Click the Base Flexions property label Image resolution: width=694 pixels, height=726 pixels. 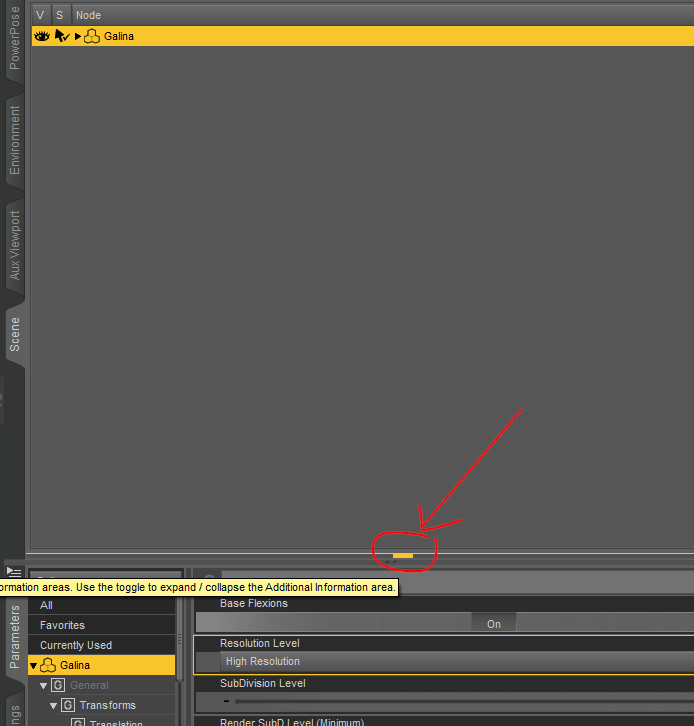point(254,603)
